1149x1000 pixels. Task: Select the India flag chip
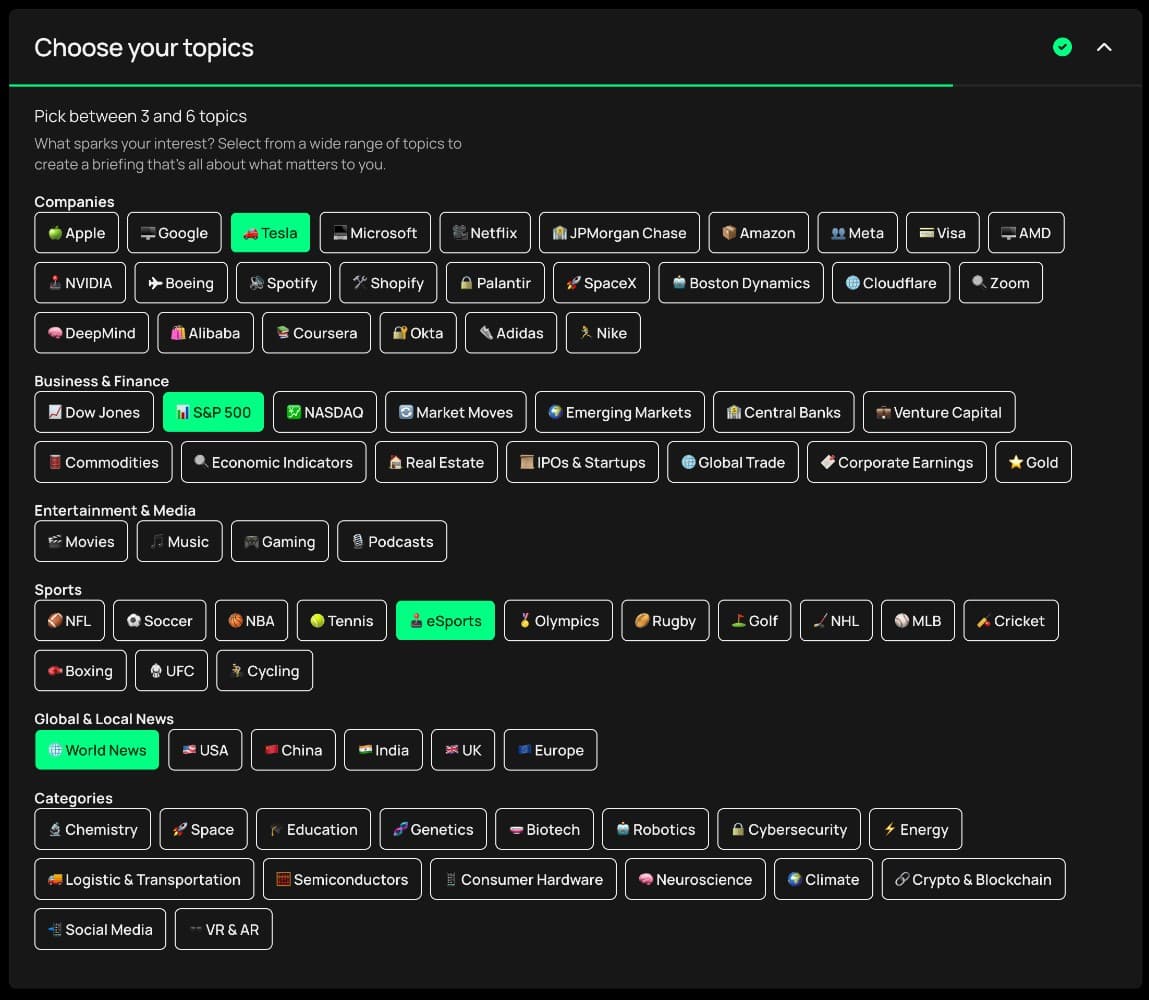pos(383,750)
